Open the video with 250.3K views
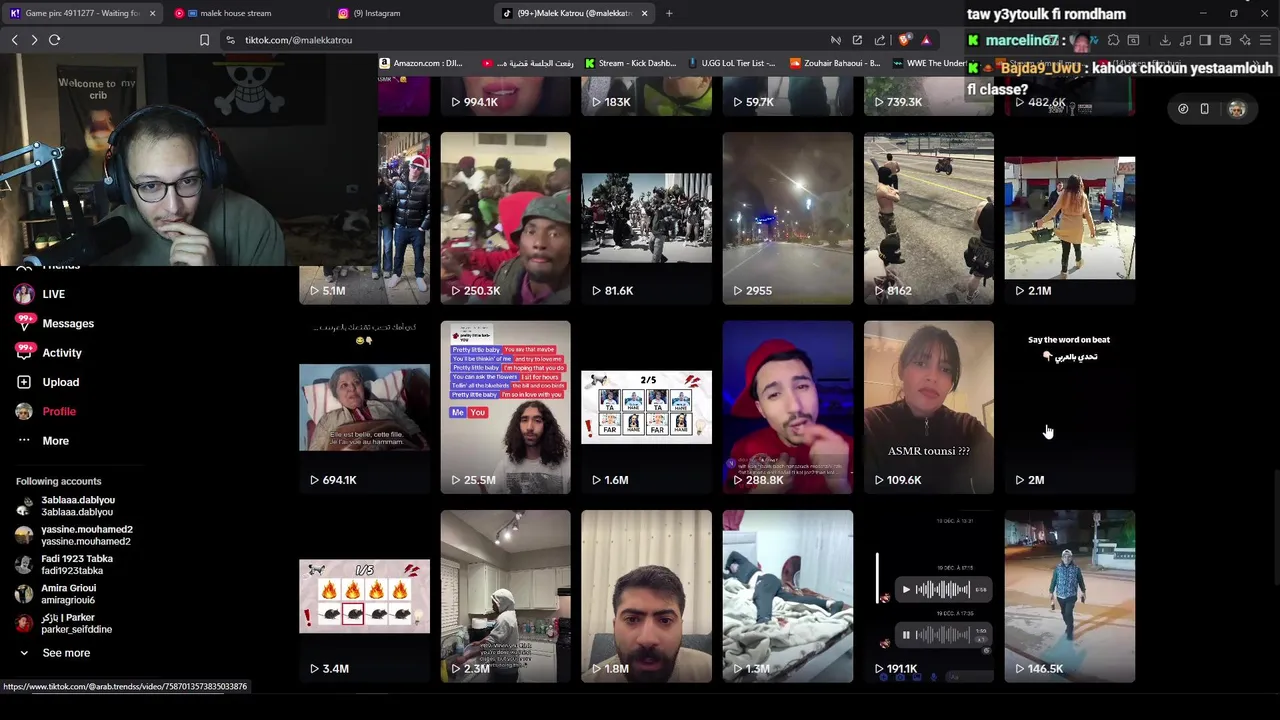1280x720 pixels. pos(505,218)
